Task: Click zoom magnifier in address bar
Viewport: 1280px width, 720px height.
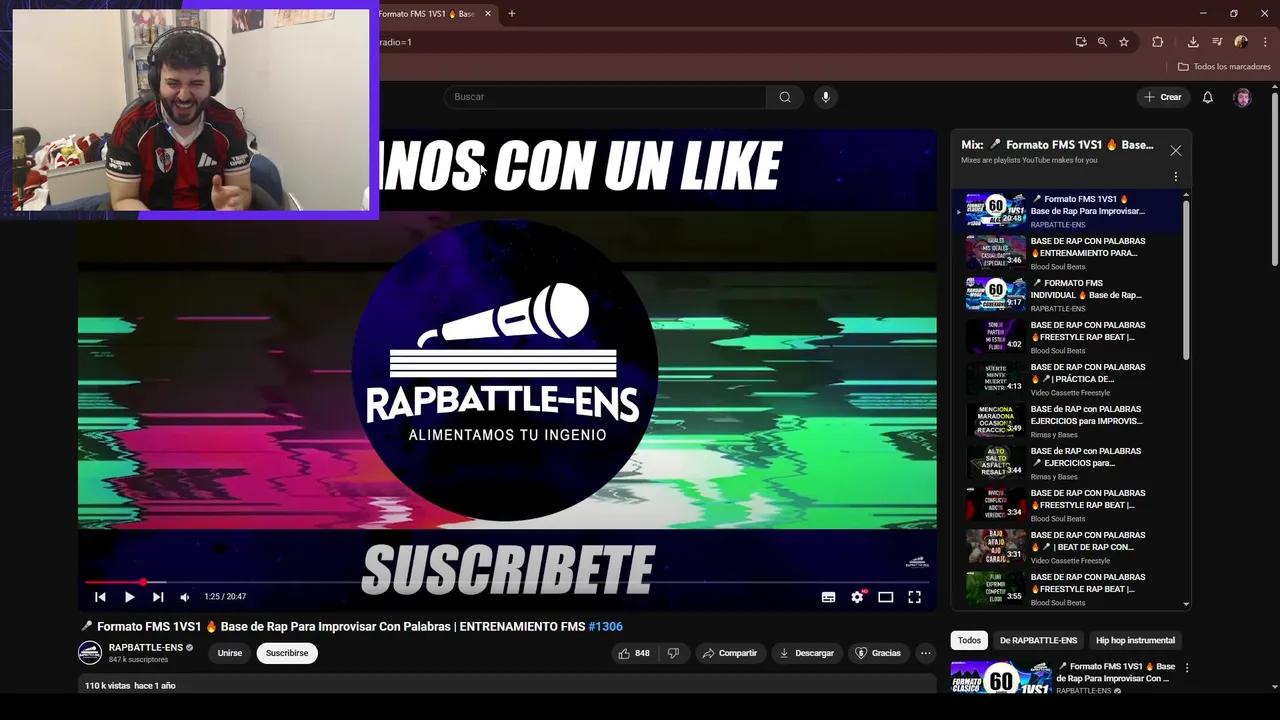Action: [x=1102, y=42]
